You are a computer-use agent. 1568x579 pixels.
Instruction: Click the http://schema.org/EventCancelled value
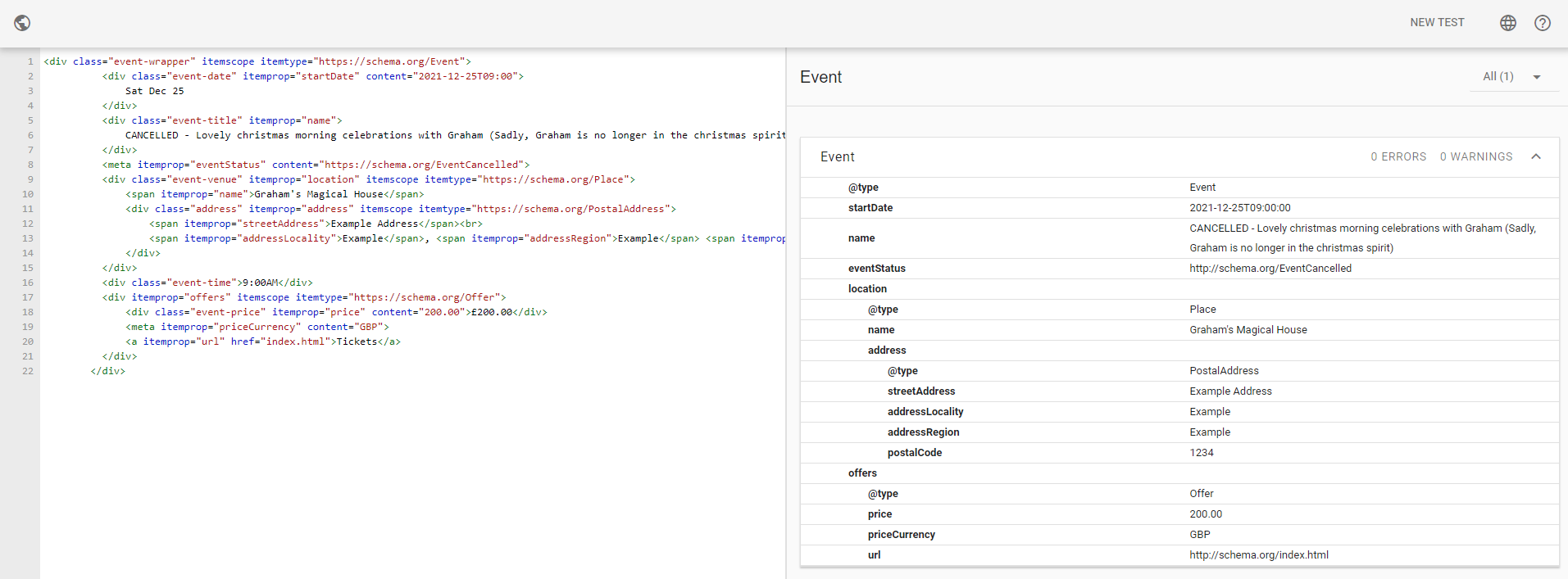(1270, 269)
